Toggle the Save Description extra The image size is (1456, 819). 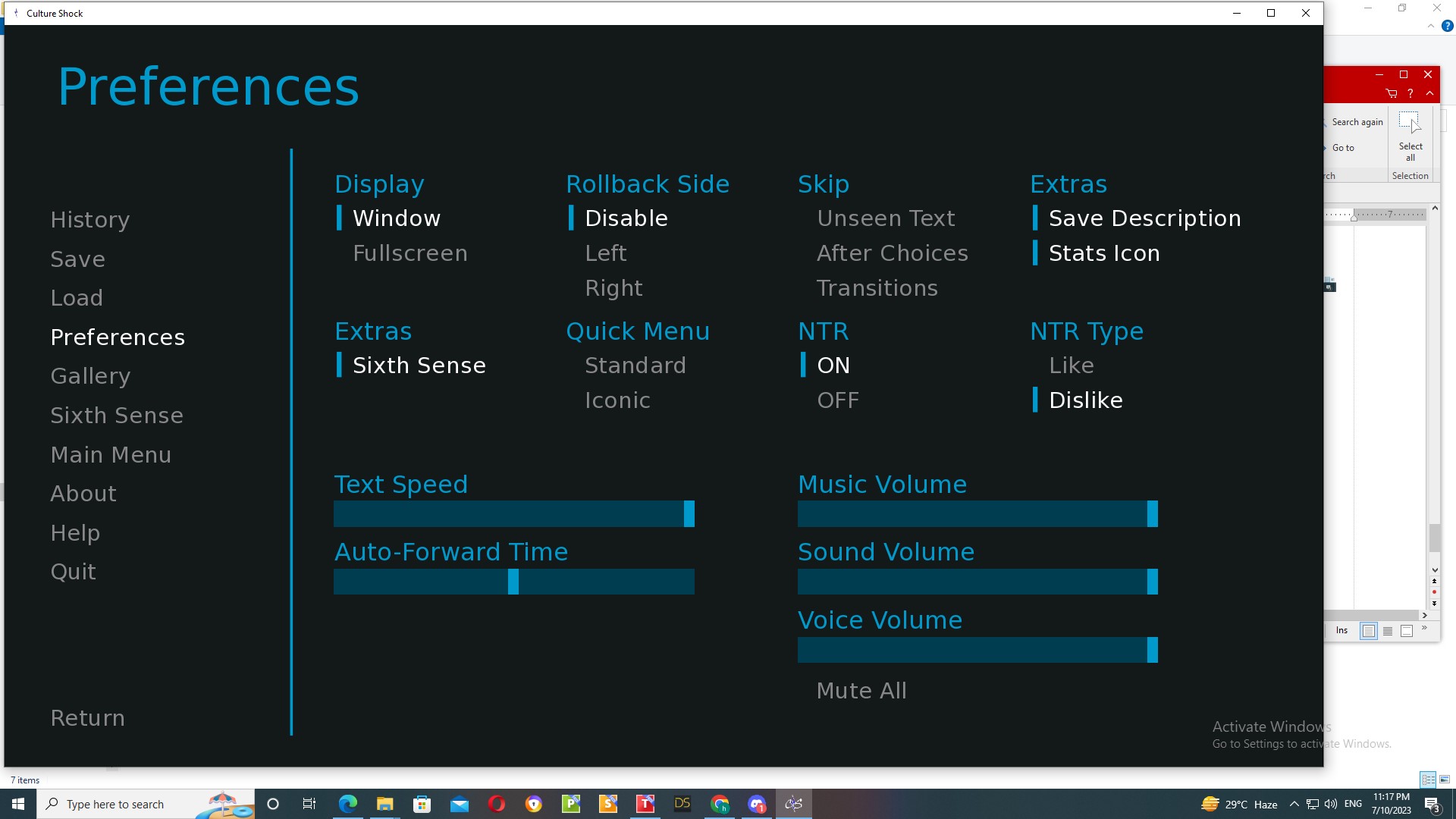tap(1144, 218)
